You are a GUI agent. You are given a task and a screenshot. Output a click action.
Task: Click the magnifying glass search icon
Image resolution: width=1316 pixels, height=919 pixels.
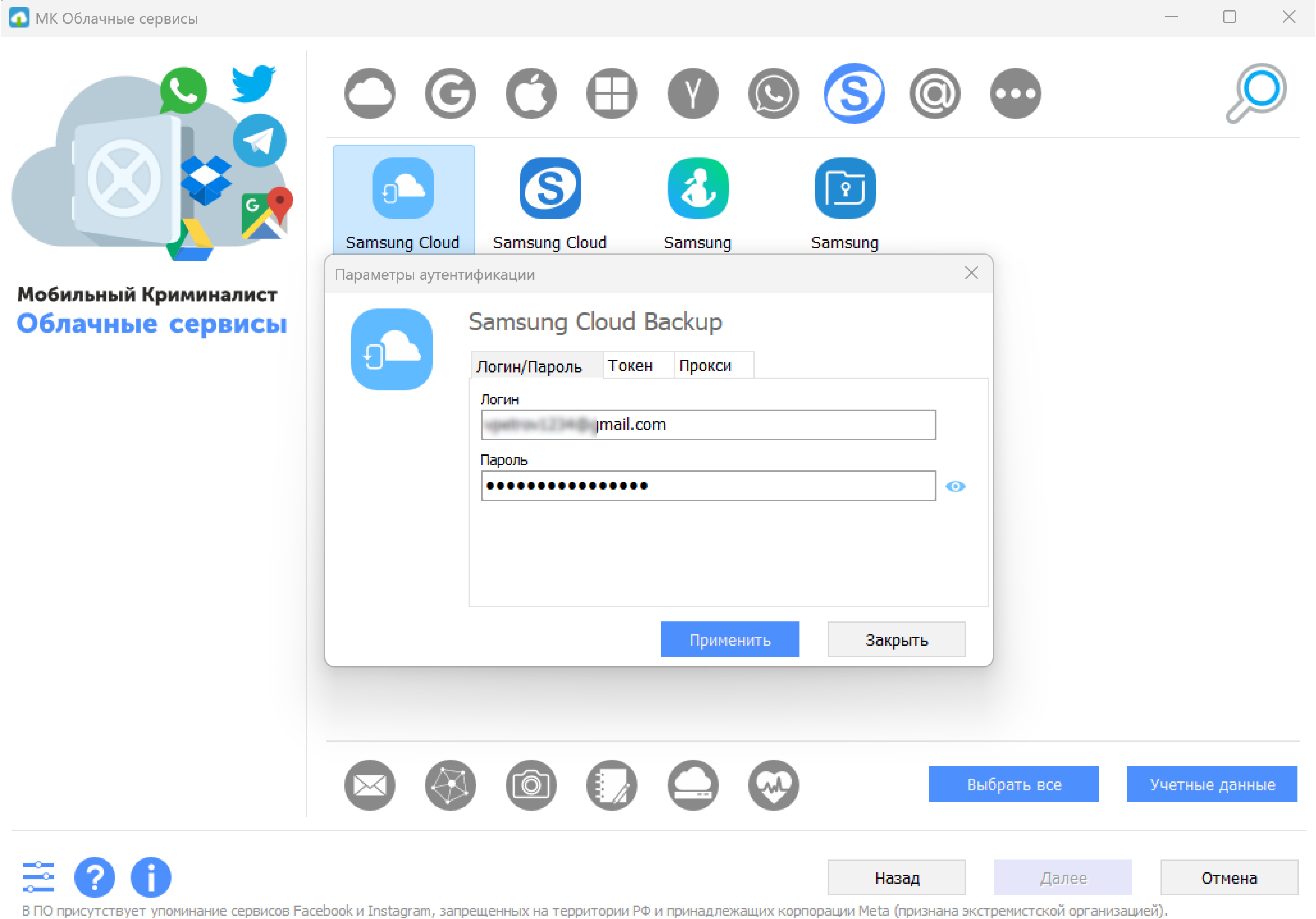[x=1257, y=93]
